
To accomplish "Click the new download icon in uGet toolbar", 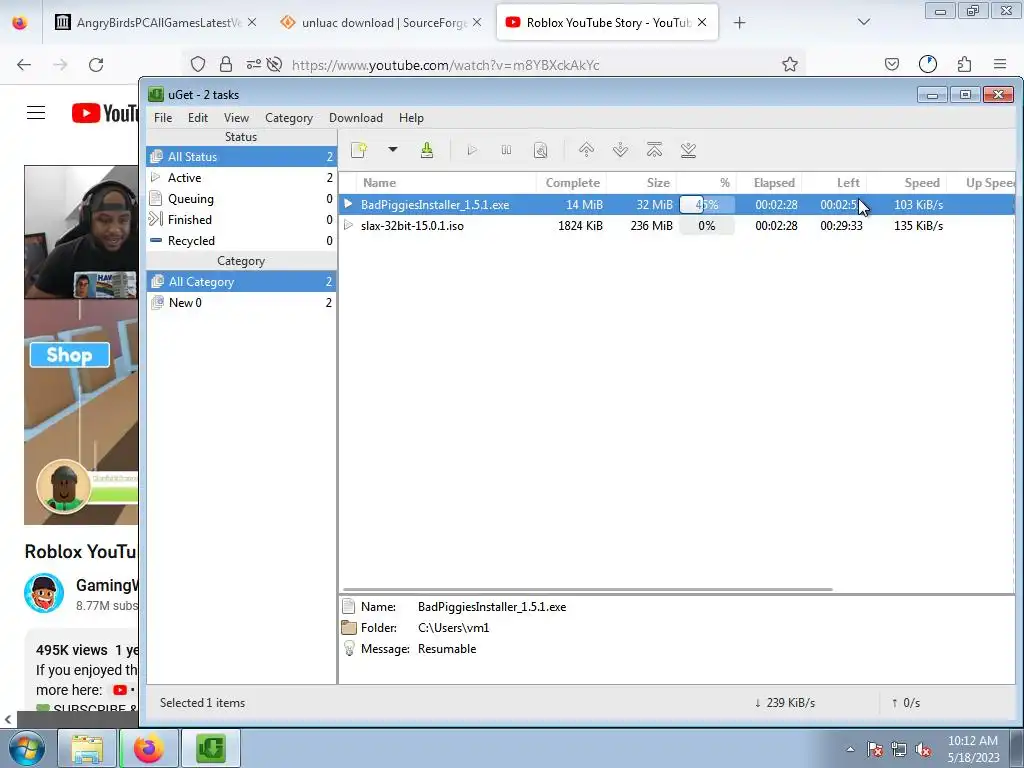I will [x=359, y=150].
